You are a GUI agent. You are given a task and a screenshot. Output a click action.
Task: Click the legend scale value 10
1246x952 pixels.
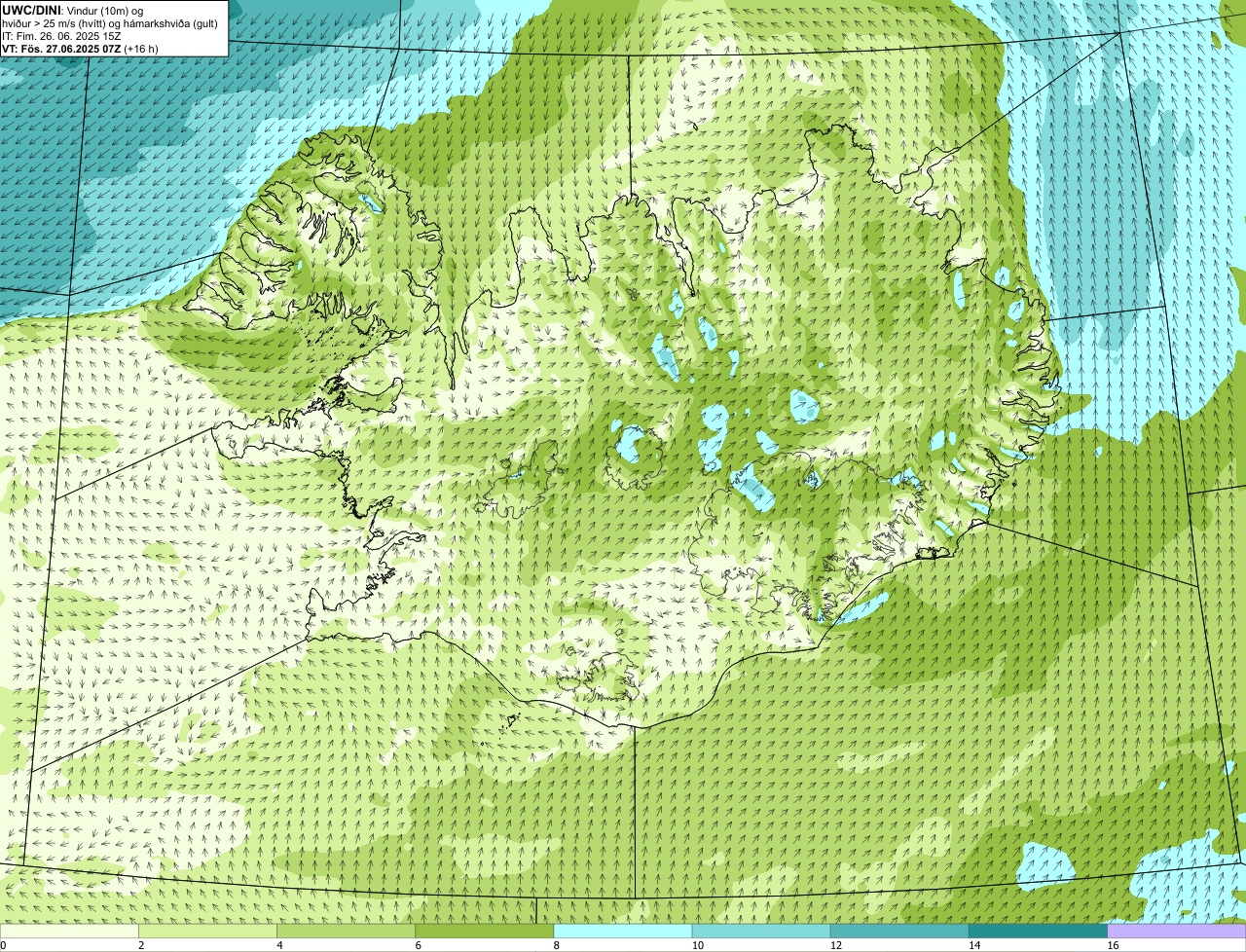coord(697,945)
